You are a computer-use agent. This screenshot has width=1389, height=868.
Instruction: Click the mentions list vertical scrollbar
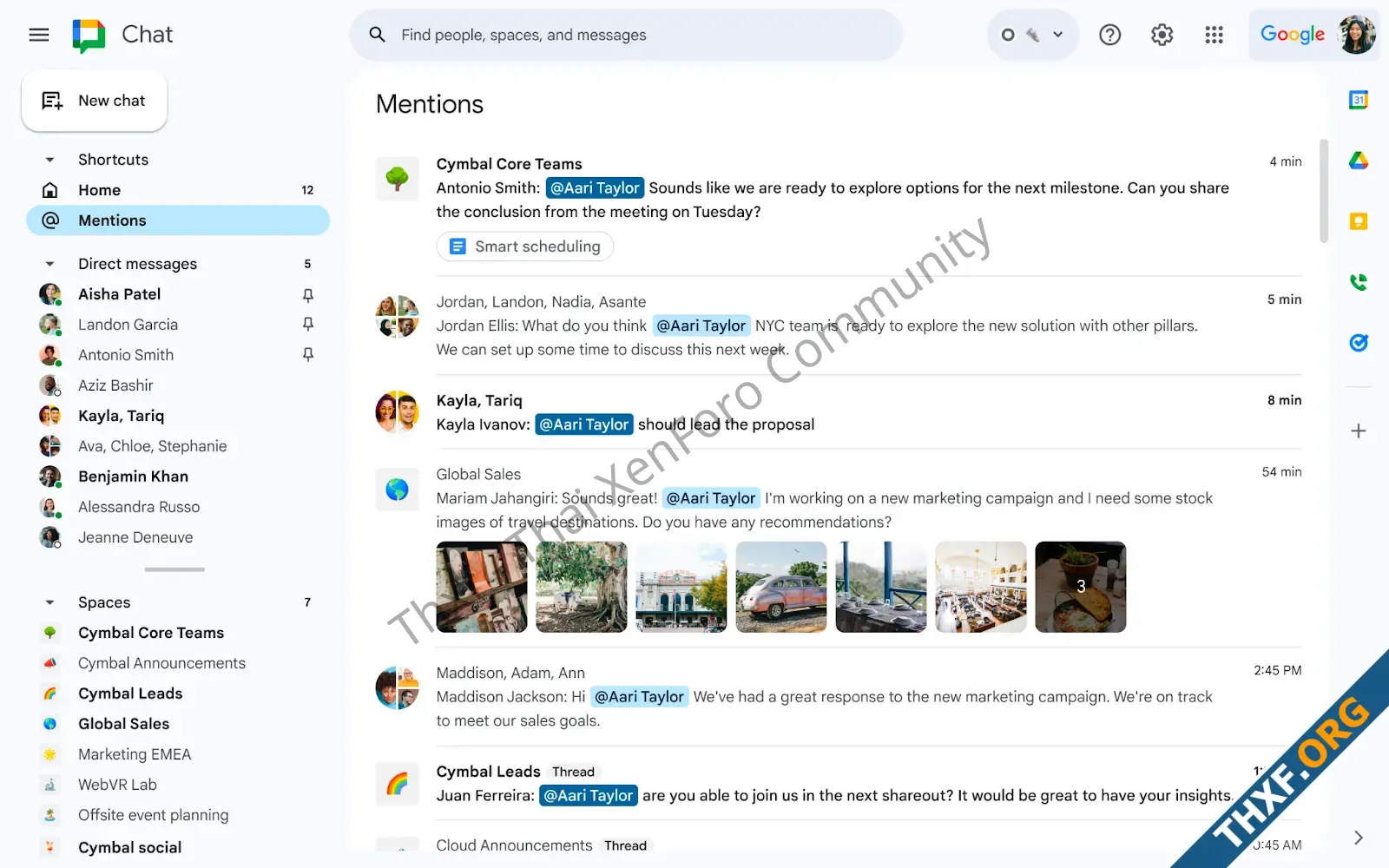coord(1323,191)
